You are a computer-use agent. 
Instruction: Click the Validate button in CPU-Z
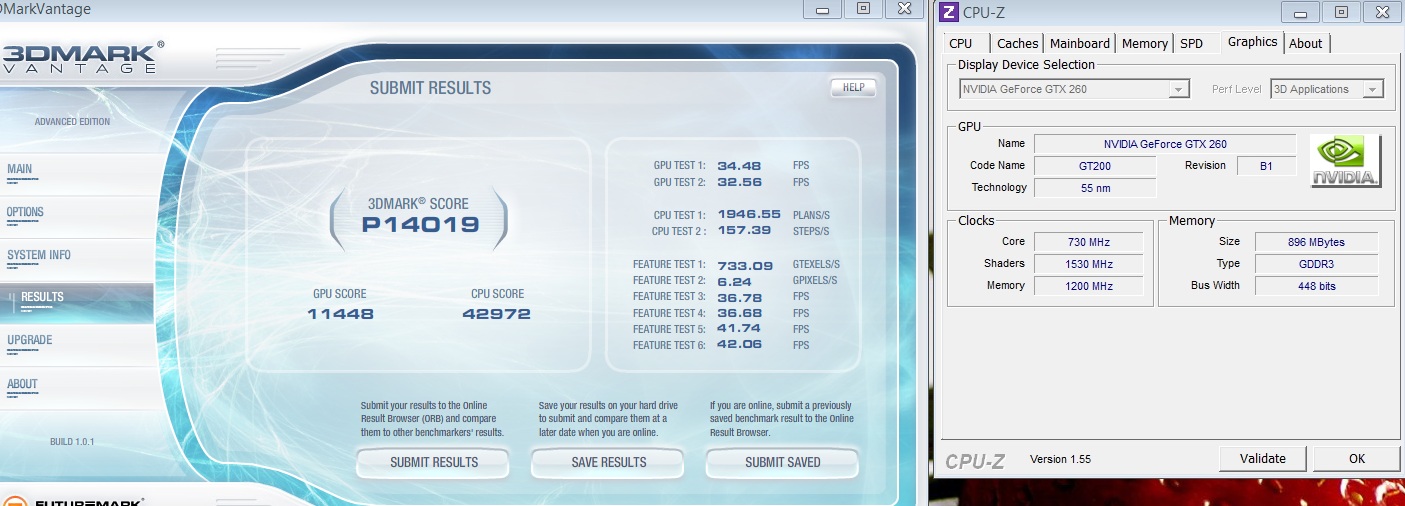(x=1263, y=458)
